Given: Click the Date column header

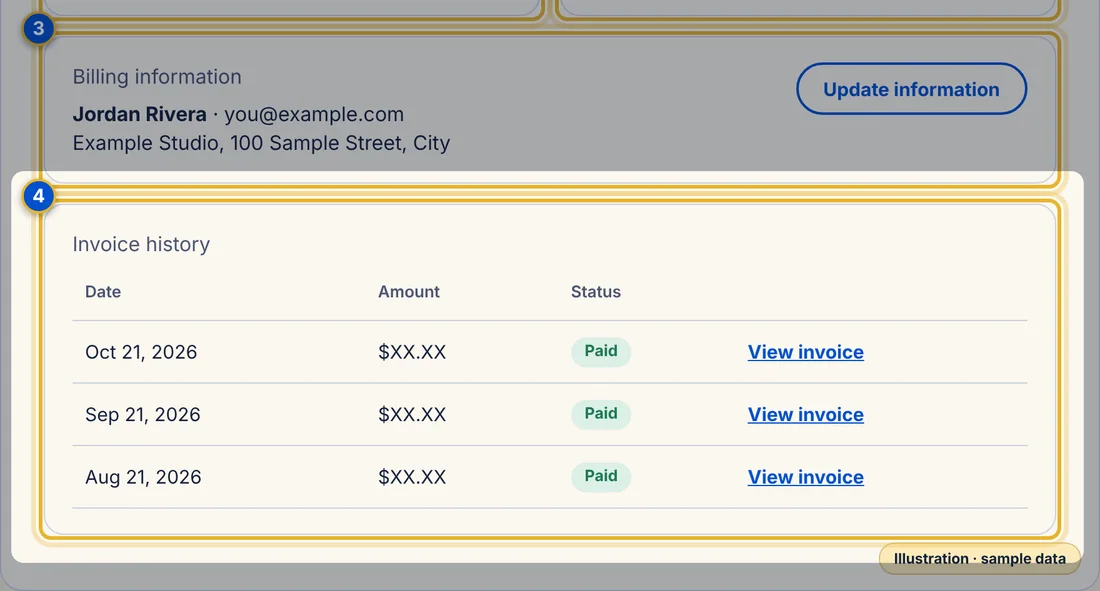Looking at the screenshot, I should tap(103, 291).
